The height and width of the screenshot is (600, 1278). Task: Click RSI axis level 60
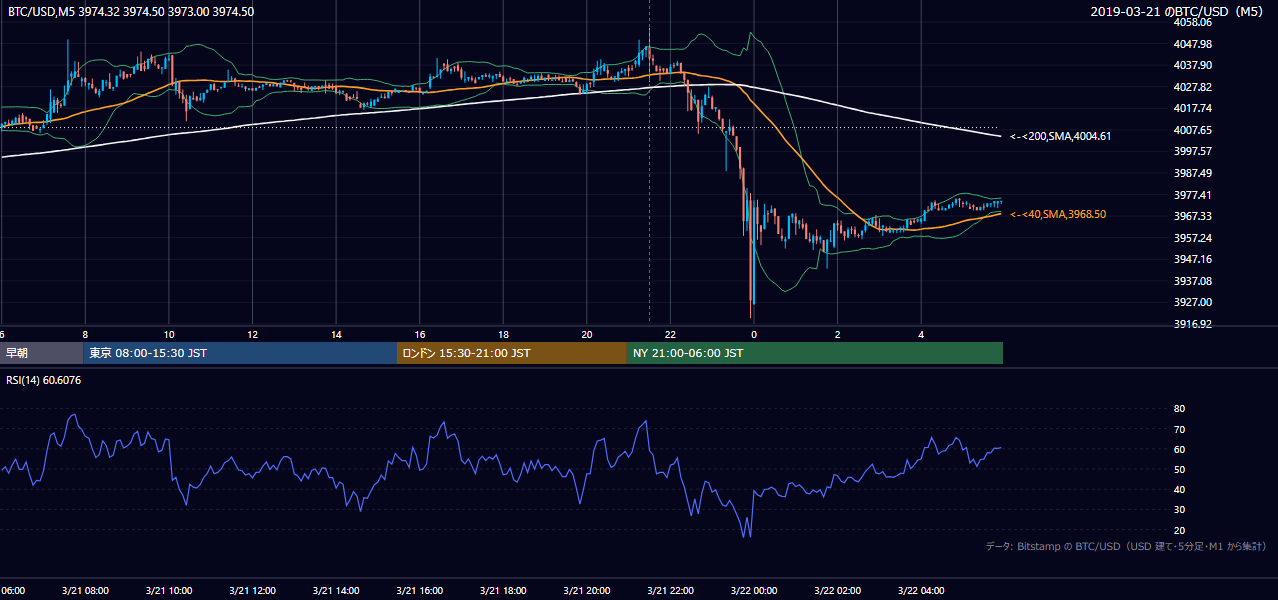(x=1179, y=449)
